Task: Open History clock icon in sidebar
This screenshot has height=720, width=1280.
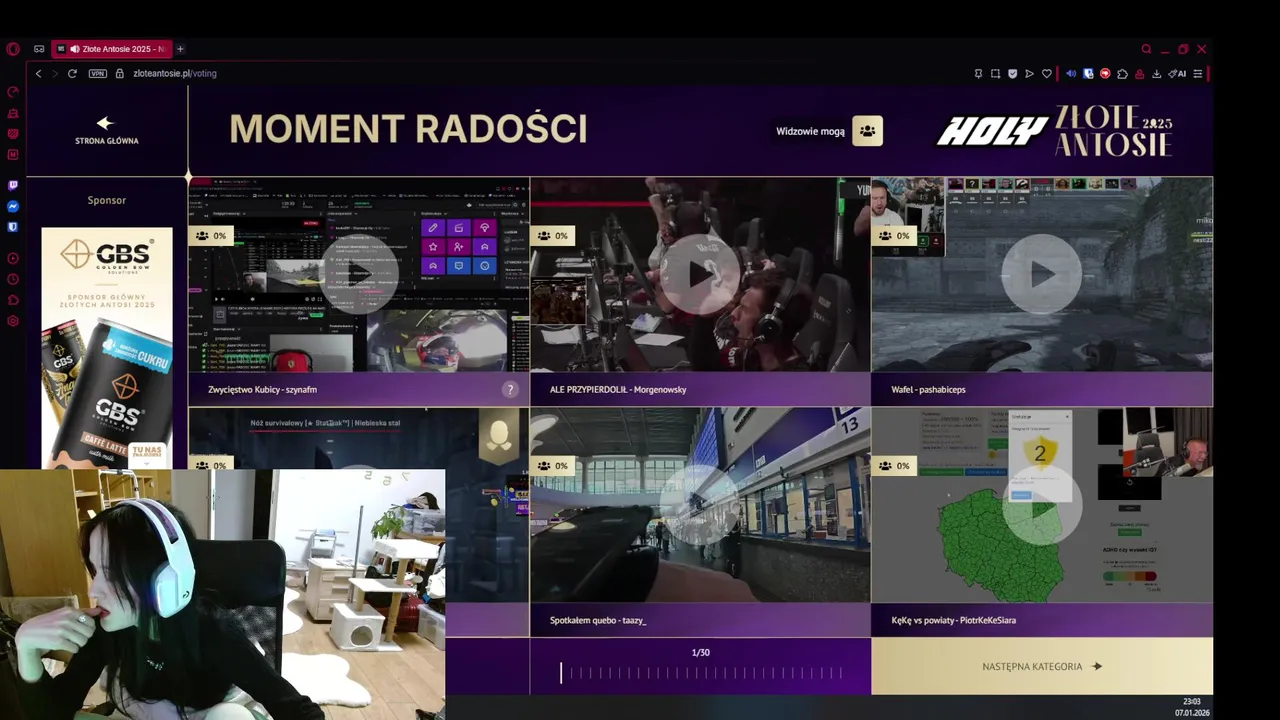Action: point(13,279)
